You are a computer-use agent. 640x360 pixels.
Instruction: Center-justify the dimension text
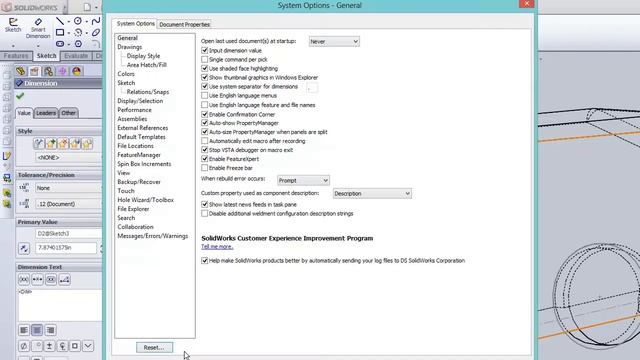[37, 330]
